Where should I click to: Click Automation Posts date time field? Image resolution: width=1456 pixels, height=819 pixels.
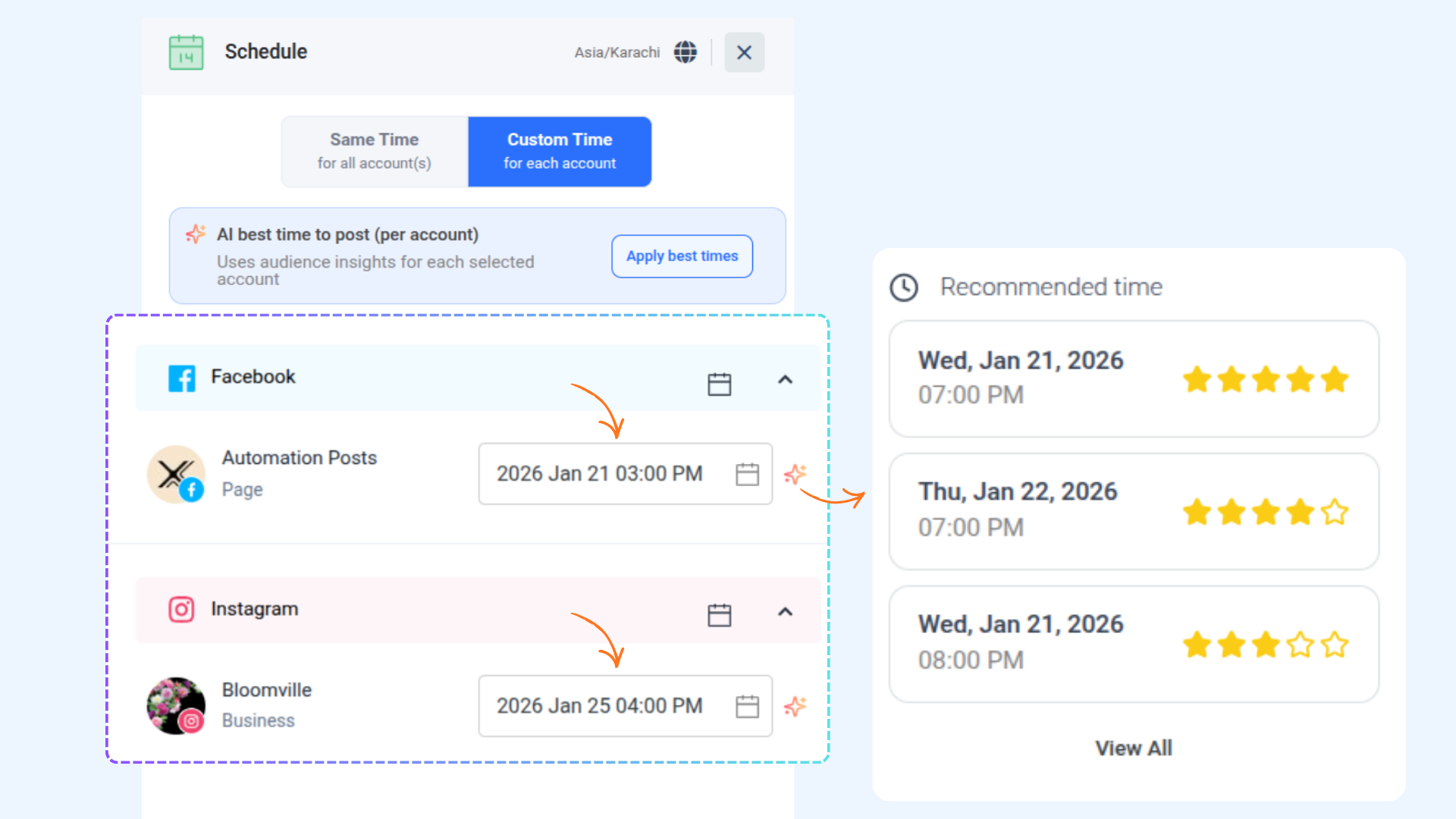[x=599, y=474]
